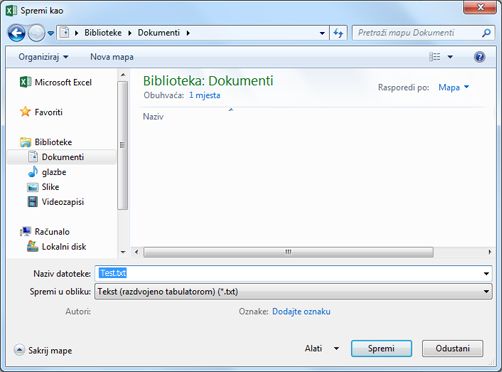This screenshot has height=372, width=502.
Task: Close the Spremi kao dialog
Action: click(480, 7)
